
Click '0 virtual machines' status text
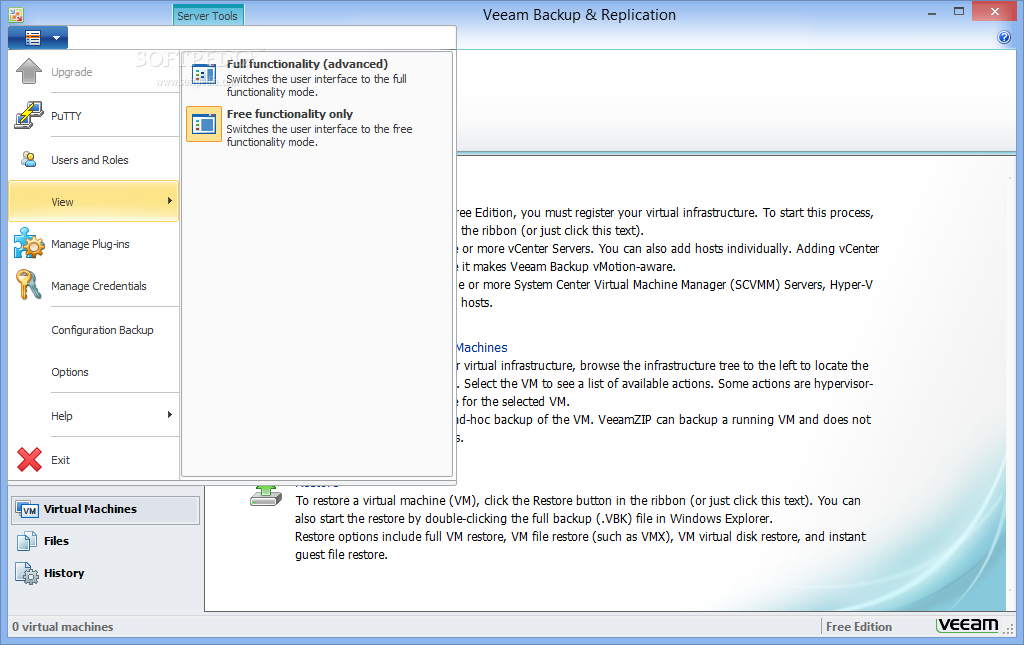coord(63,627)
